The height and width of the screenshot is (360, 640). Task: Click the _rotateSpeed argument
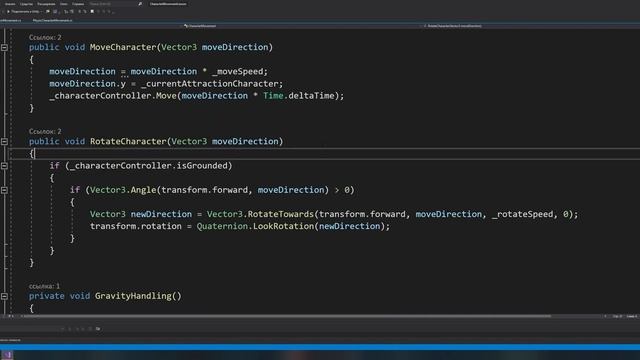coord(522,214)
